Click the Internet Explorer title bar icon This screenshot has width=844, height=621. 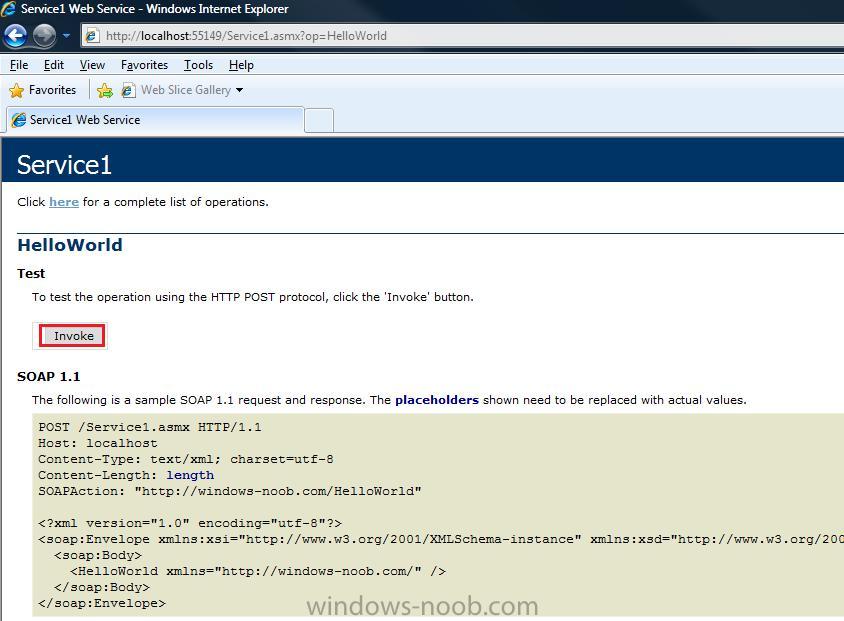coord(9,9)
